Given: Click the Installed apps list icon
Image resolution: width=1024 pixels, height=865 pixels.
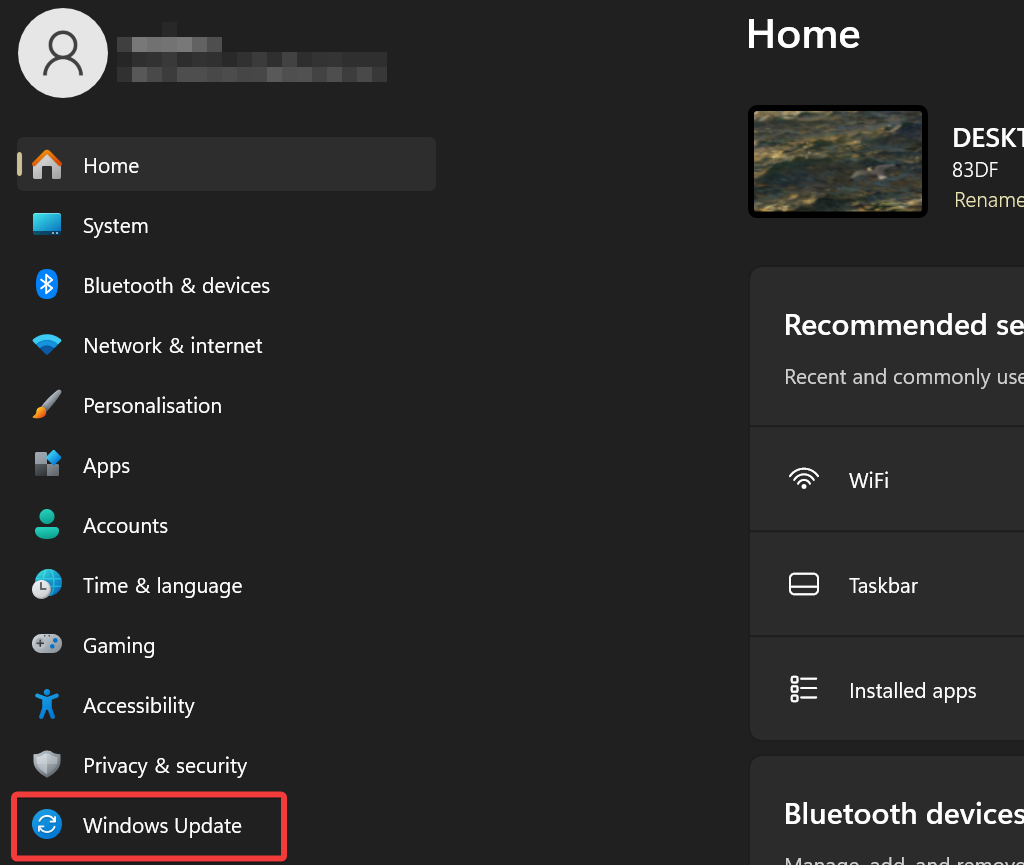Looking at the screenshot, I should click(x=804, y=689).
